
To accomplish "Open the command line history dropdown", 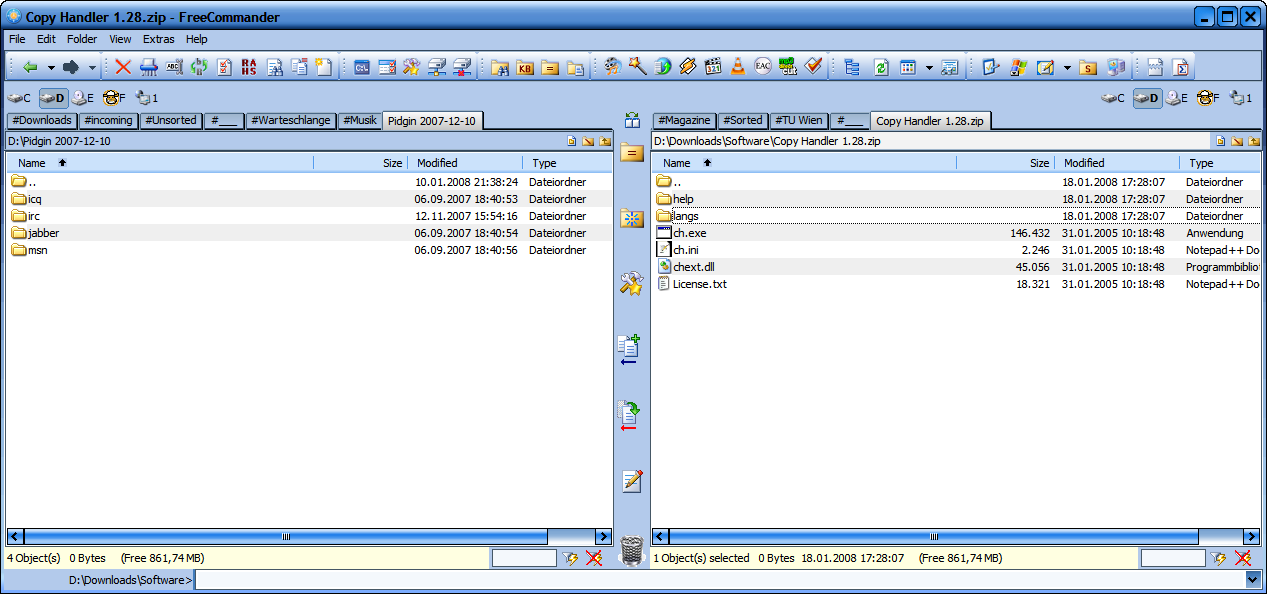I will pos(1253,579).
